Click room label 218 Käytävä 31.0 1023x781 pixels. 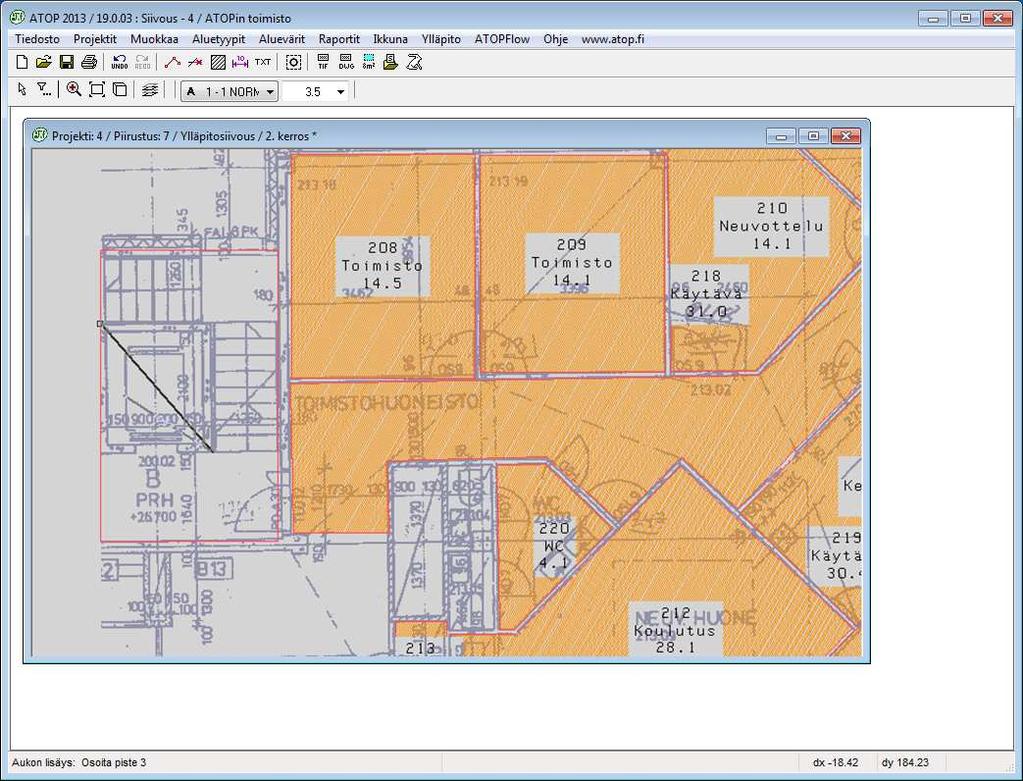(x=706, y=294)
